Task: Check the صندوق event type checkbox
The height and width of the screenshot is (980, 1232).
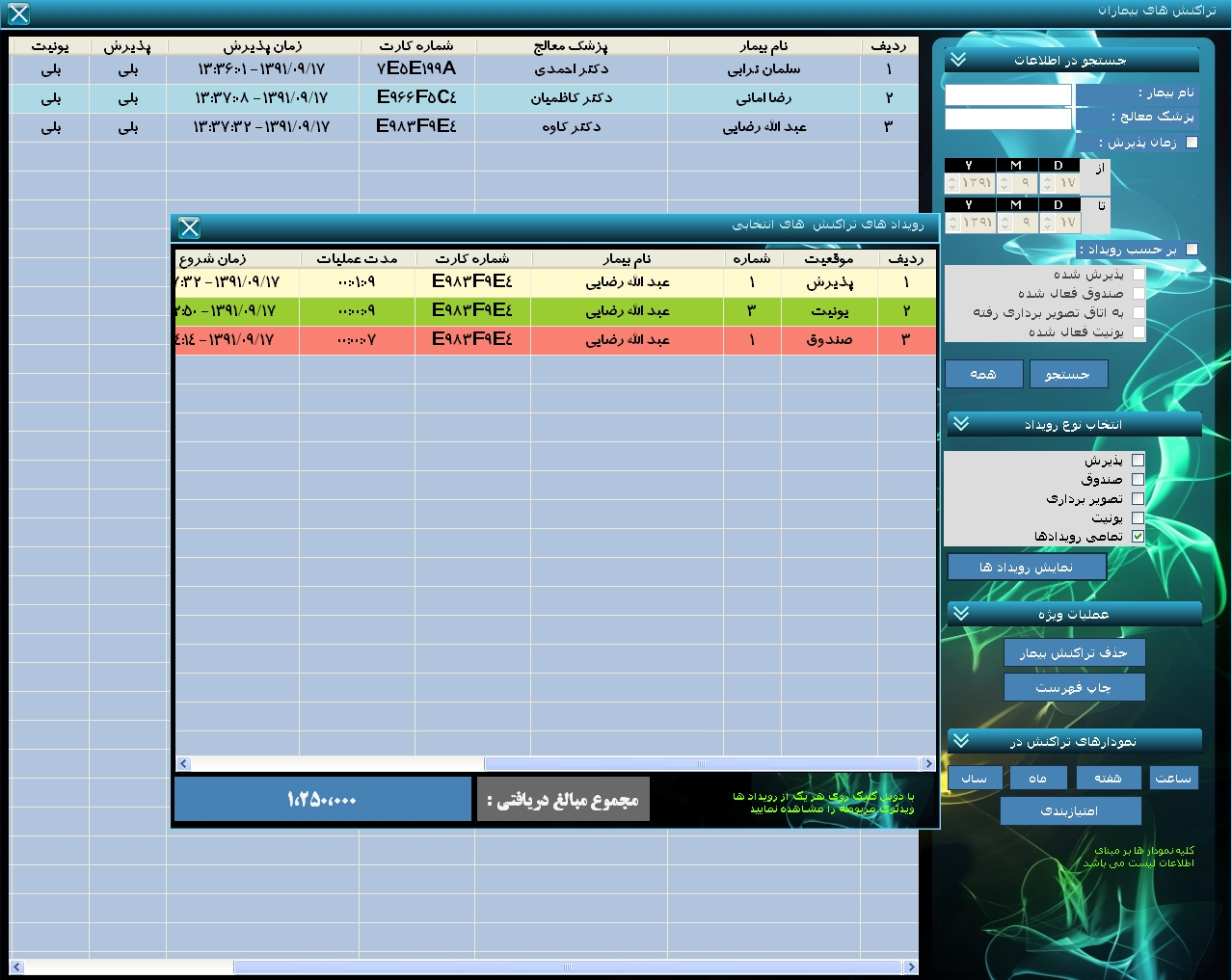Action: 1138,479
